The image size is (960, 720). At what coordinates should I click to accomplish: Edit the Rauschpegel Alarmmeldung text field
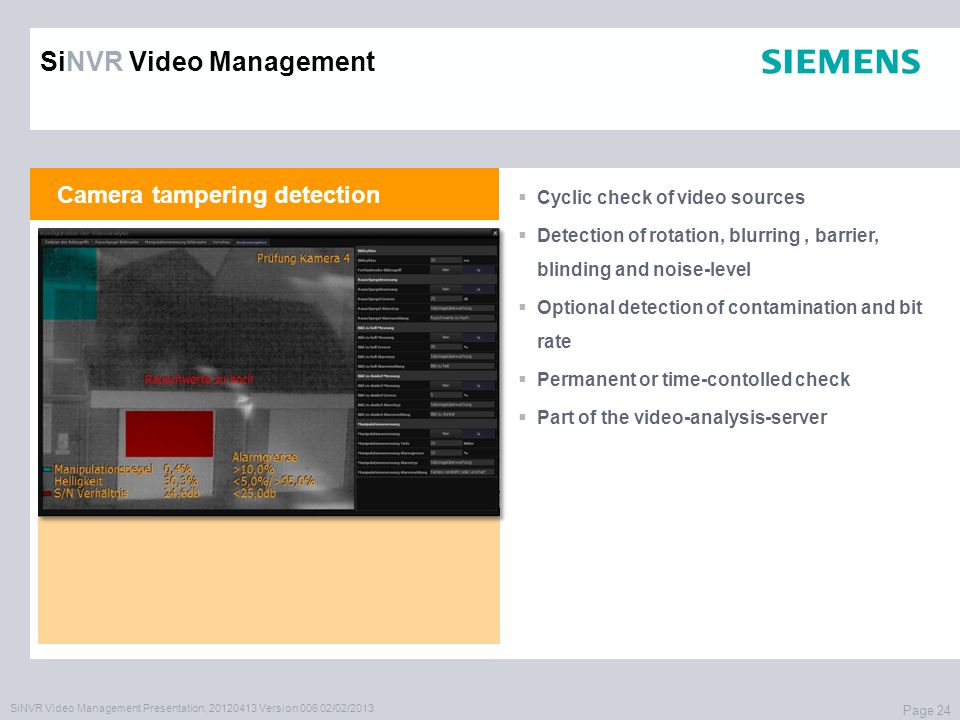coord(462,318)
